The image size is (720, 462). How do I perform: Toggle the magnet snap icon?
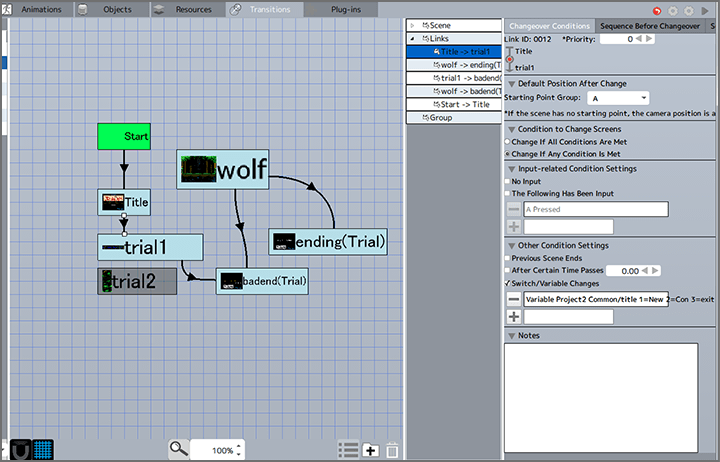[x=16, y=450]
